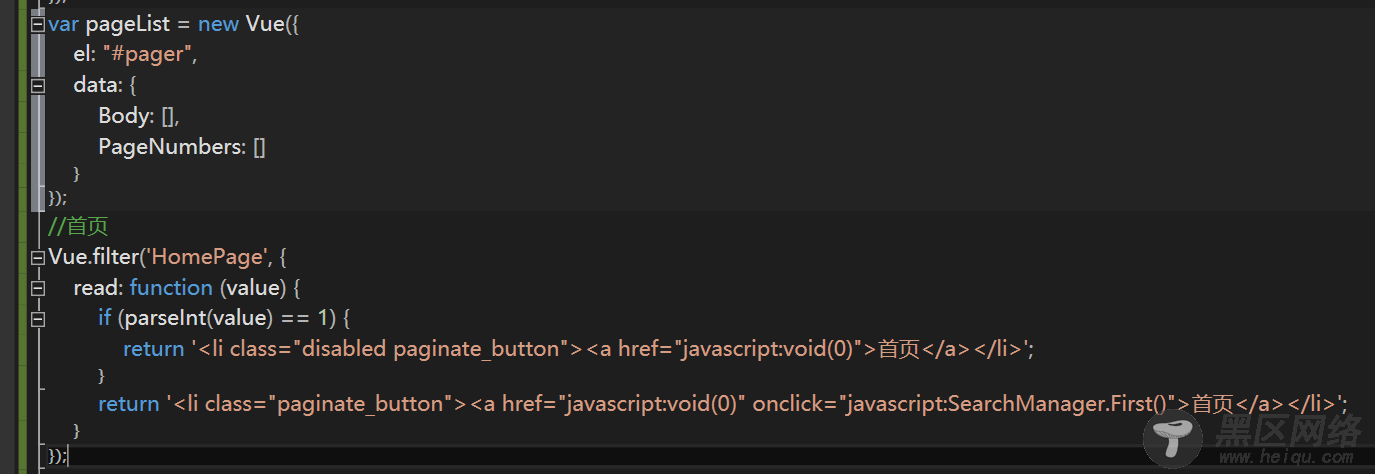This screenshot has height=474, width=1375.
Task: Fold the read function block
Action: coord(38,288)
